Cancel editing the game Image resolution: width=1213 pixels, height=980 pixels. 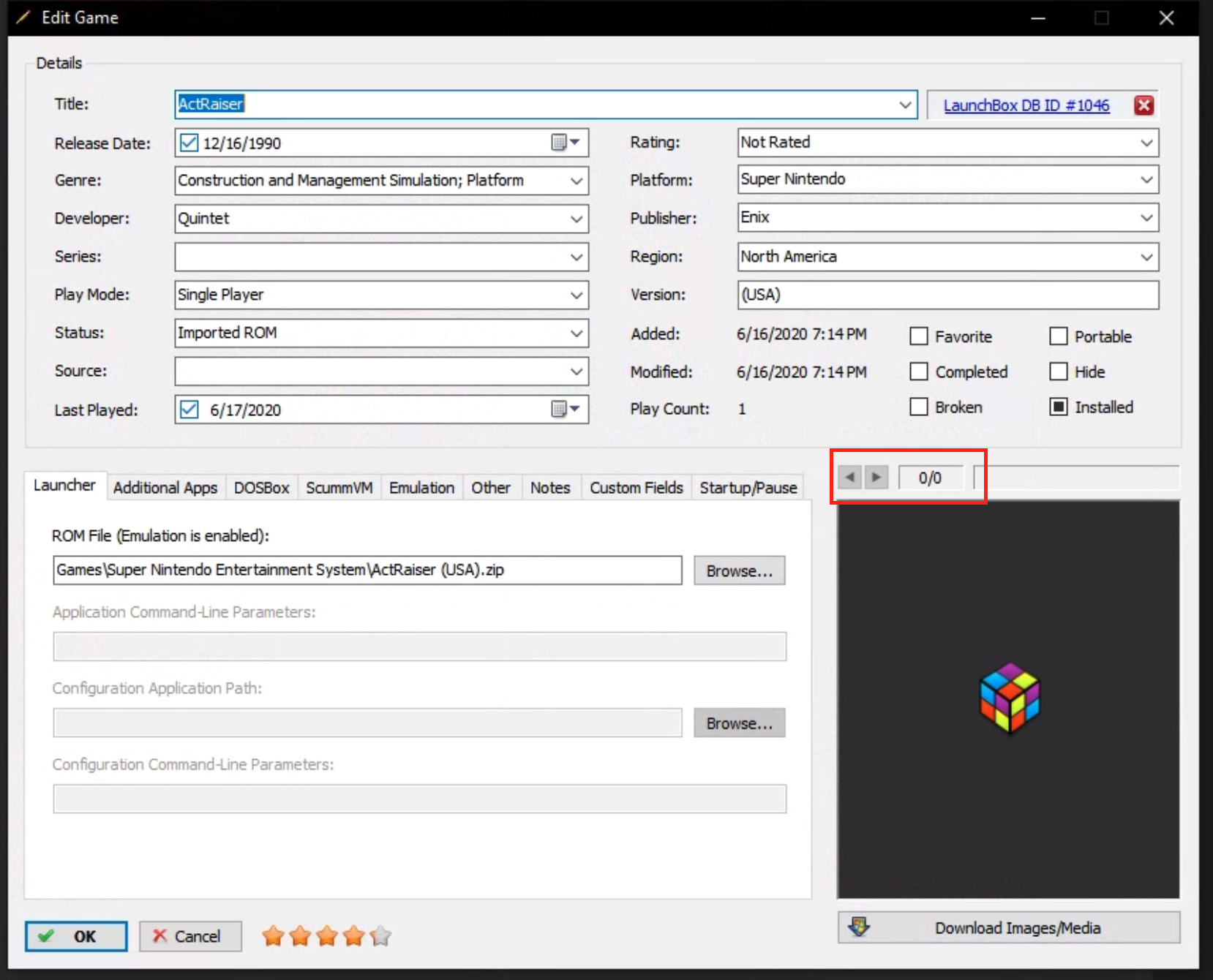pyautogui.click(x=190, y=936)
